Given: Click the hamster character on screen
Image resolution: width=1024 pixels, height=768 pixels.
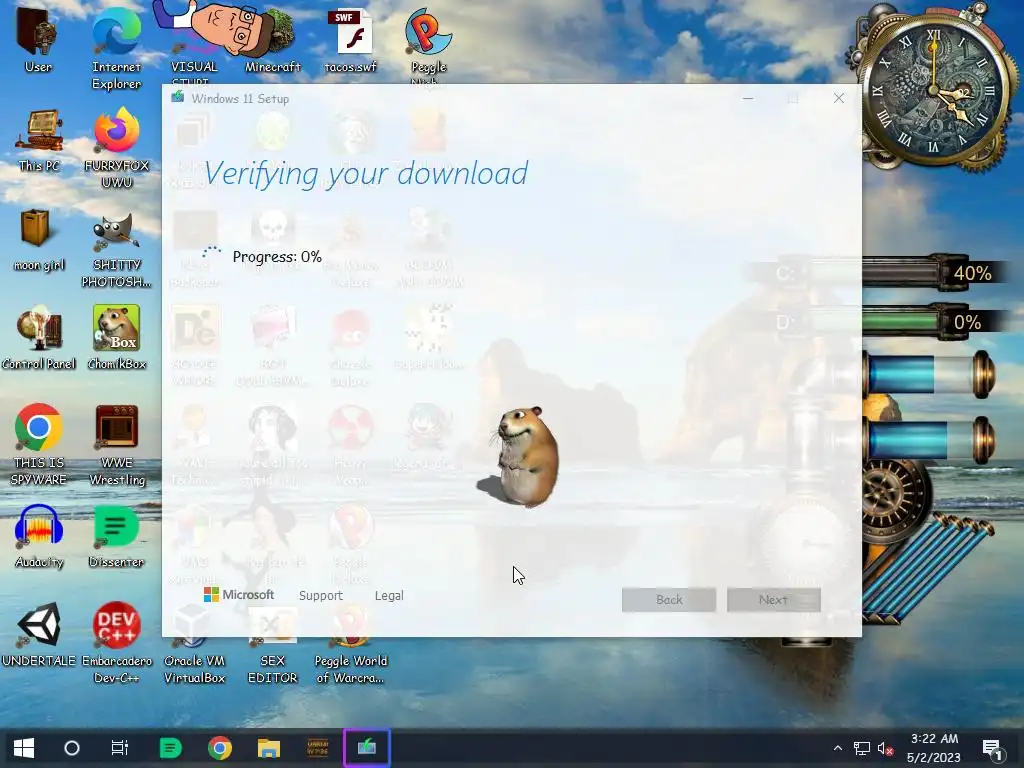Looking at the screenshot, I should click(526, 456).
